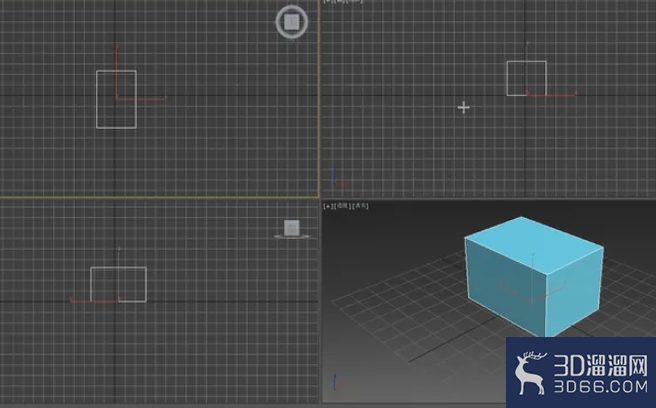Open the shading mode label in perspective viewport
This screenshot has height=408, width=656.
pyautogui.click(x=361, y=206)
